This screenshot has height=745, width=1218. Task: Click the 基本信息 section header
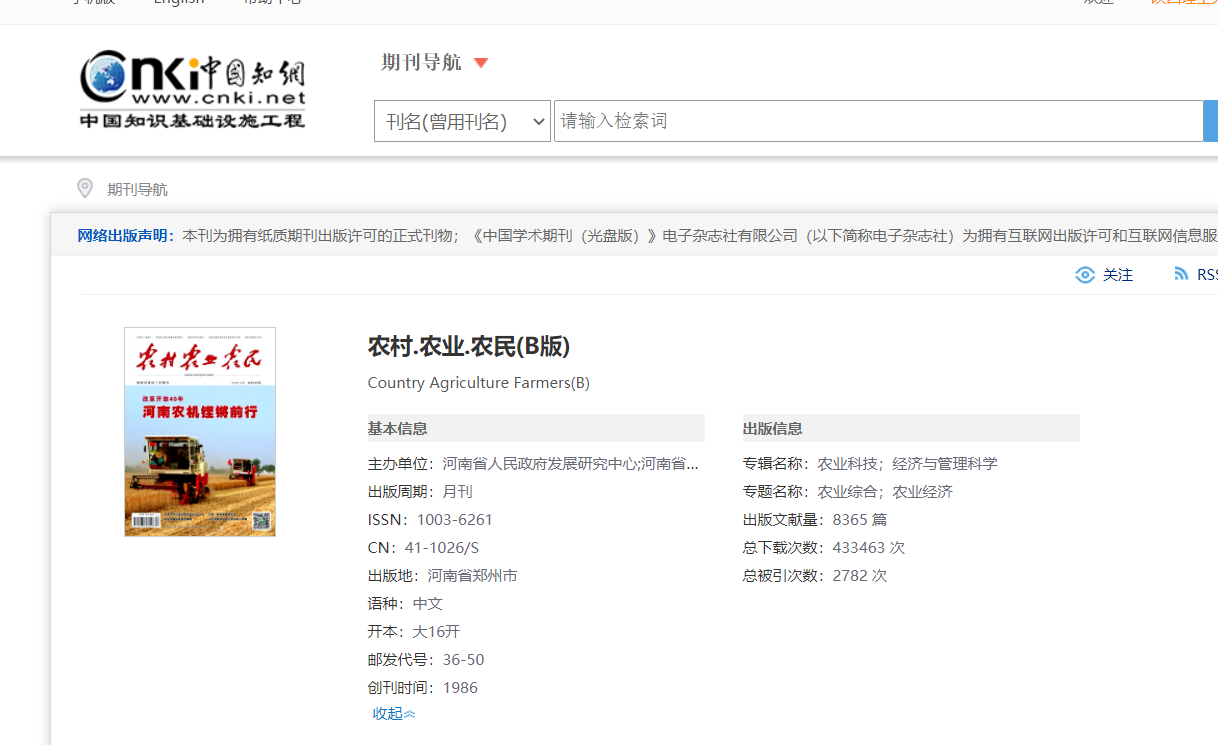click(398, 428)
